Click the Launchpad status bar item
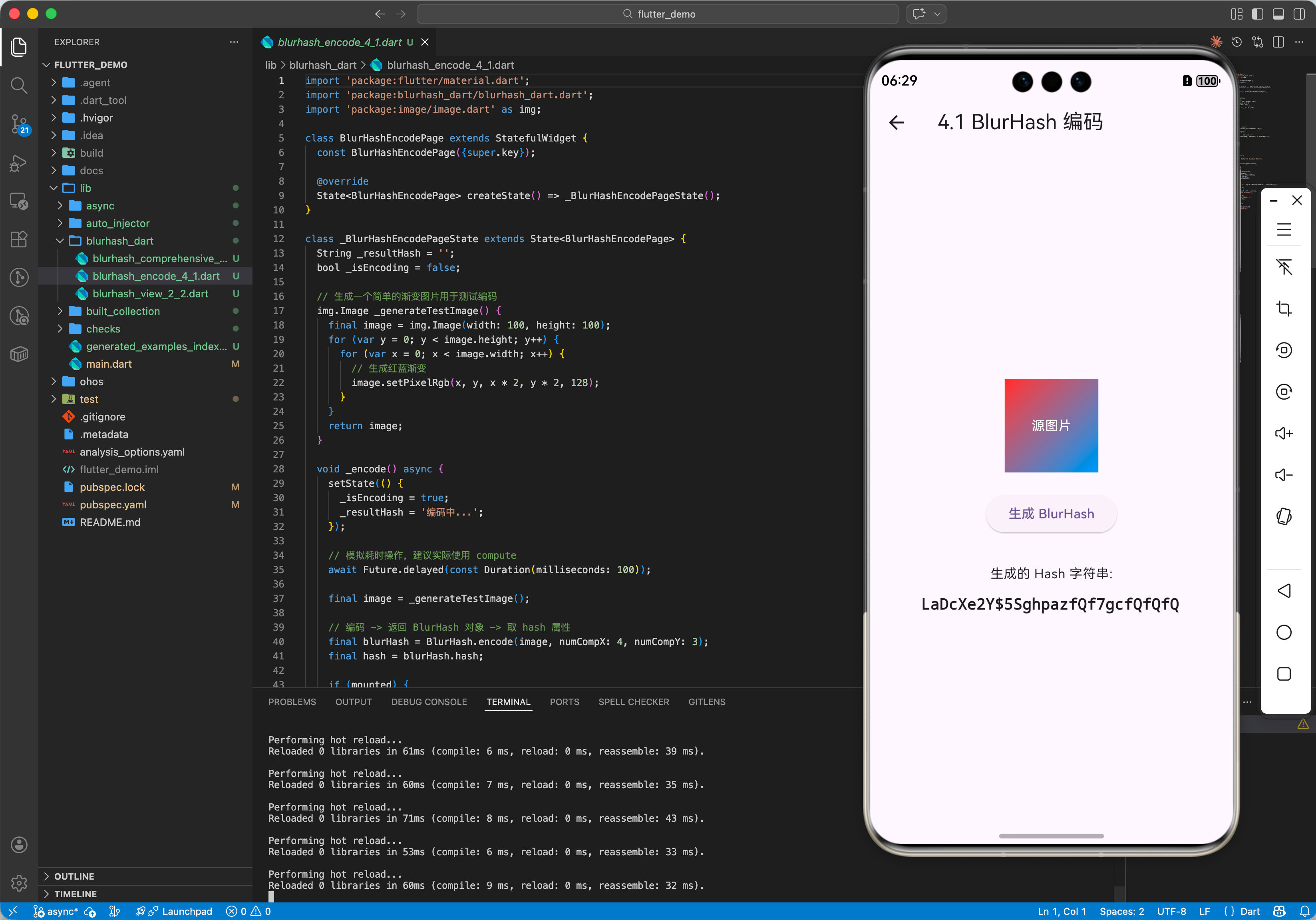 [x=186, y=911]
